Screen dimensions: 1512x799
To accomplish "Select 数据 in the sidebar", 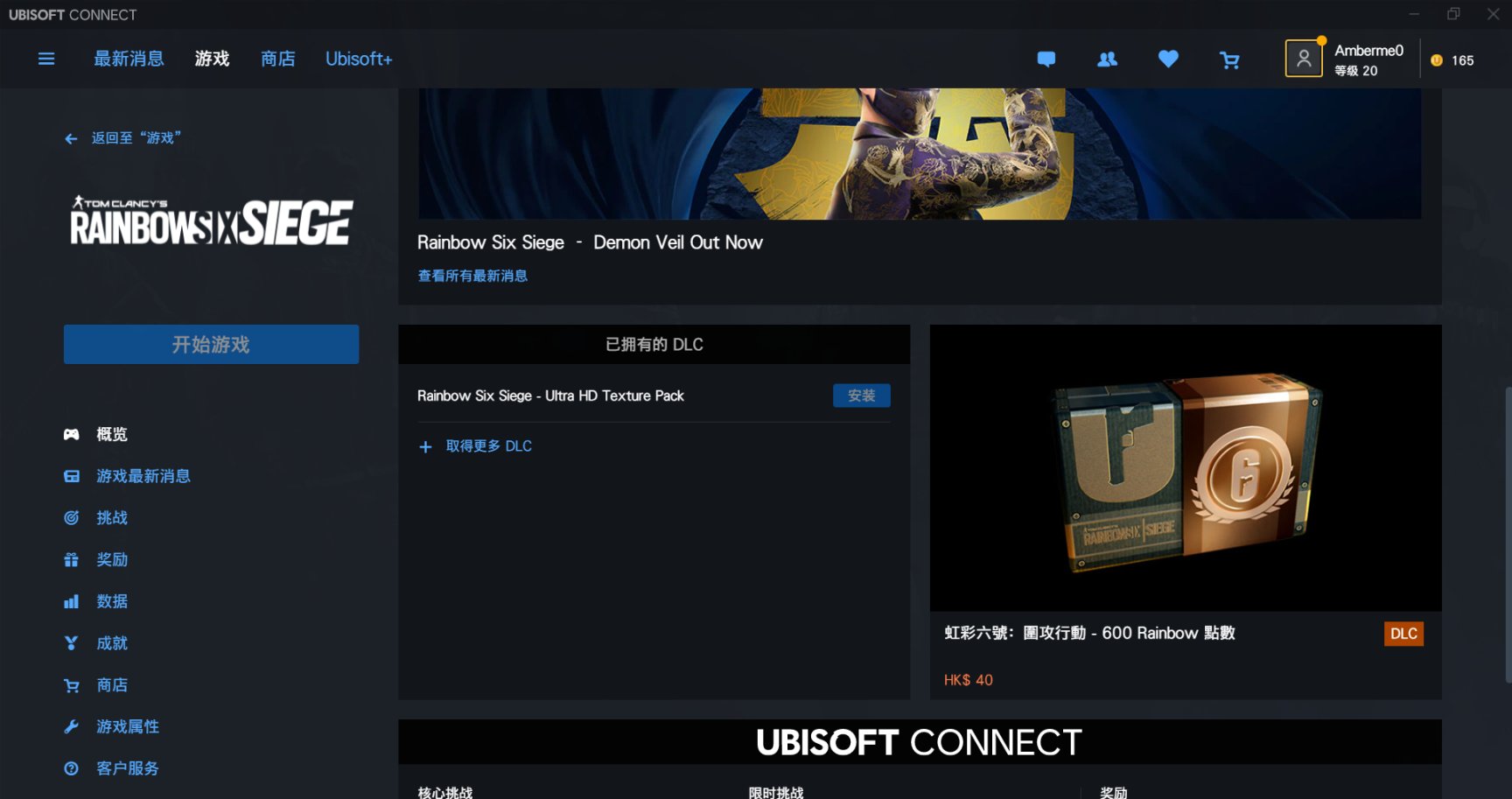I will pos(112,601).
